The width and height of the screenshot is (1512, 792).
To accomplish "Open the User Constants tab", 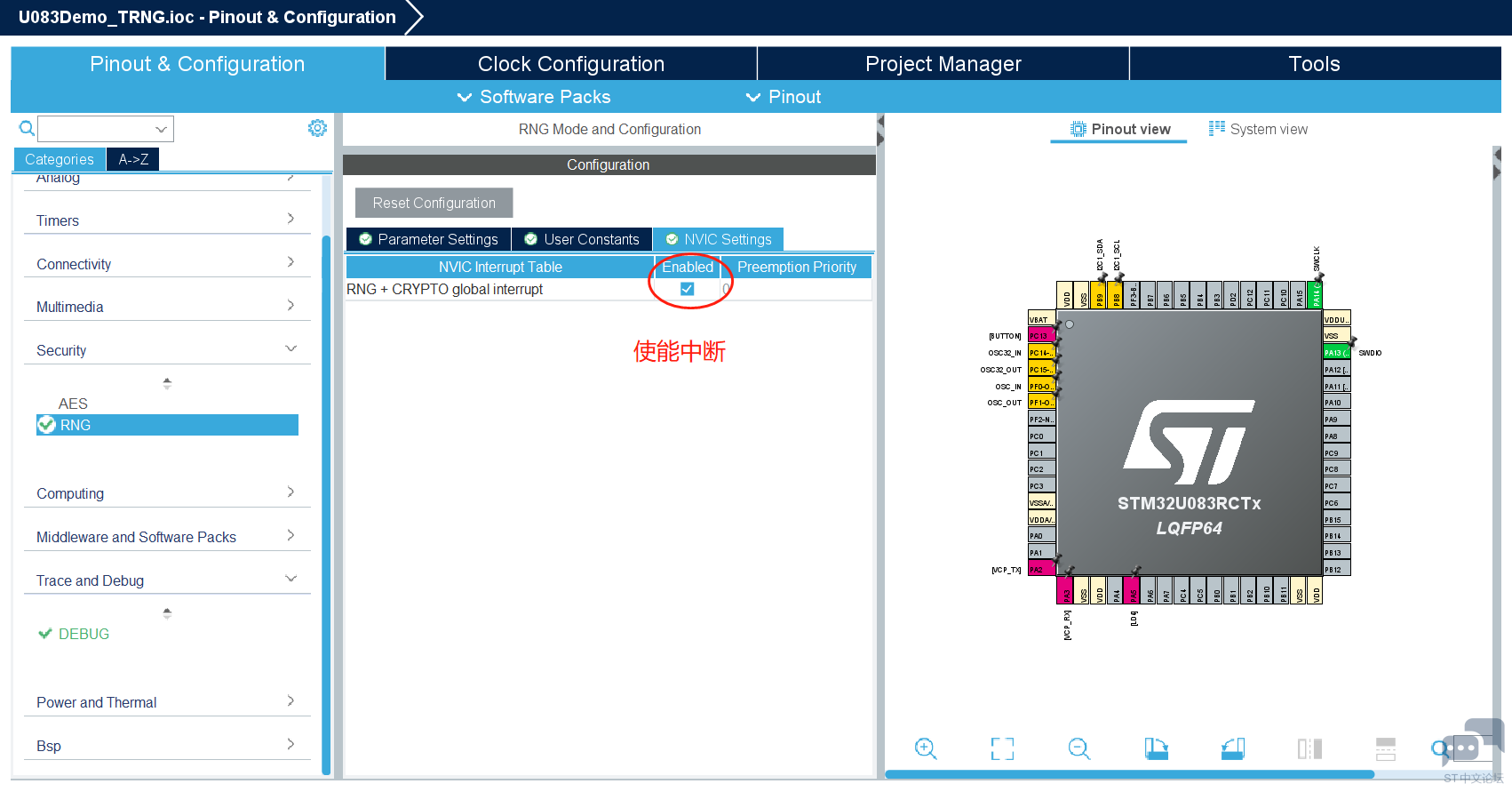I will tap(582, 239).
